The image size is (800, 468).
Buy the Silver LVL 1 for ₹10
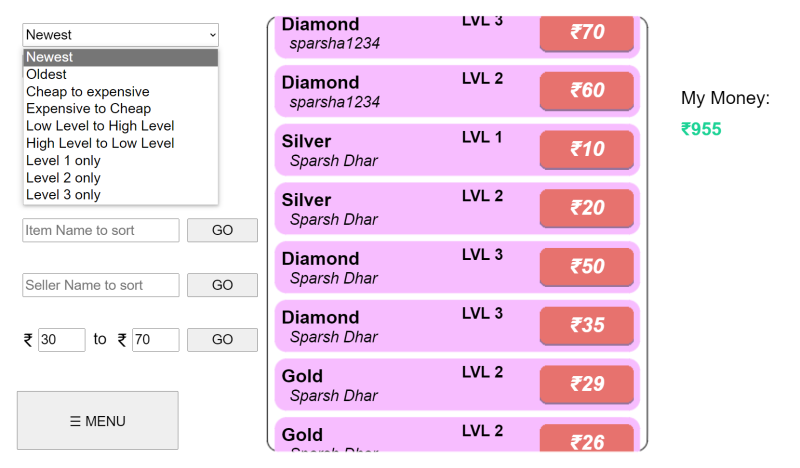[587, 150]
